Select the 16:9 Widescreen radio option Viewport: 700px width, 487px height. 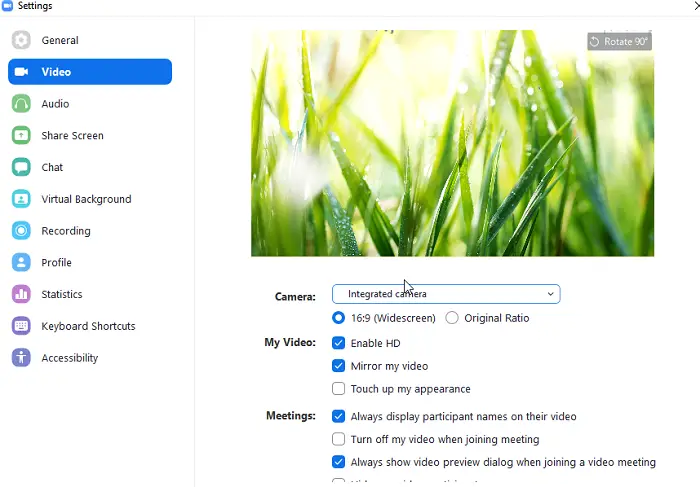pos(338,318)
